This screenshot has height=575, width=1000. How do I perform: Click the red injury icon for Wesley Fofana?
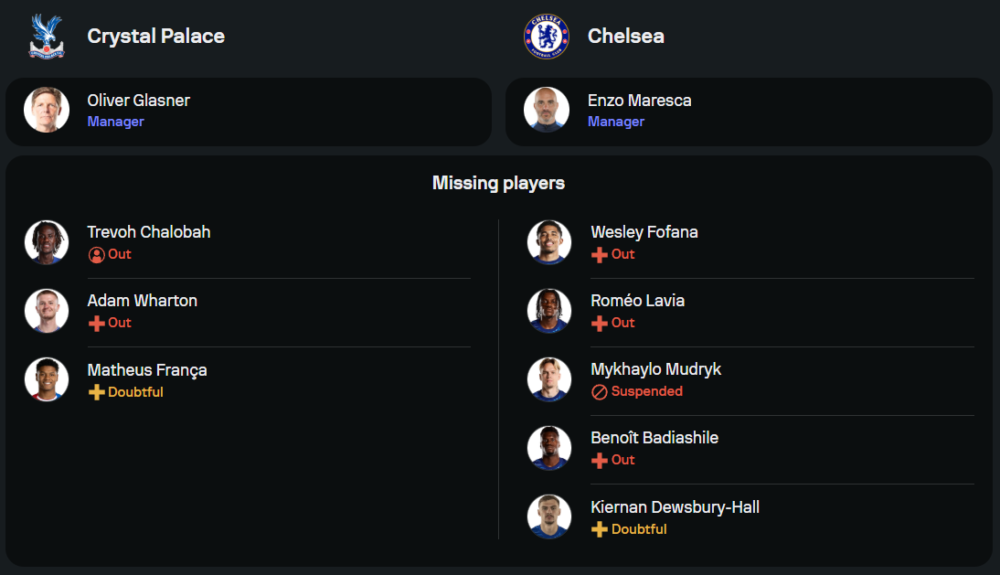[599, 255]
